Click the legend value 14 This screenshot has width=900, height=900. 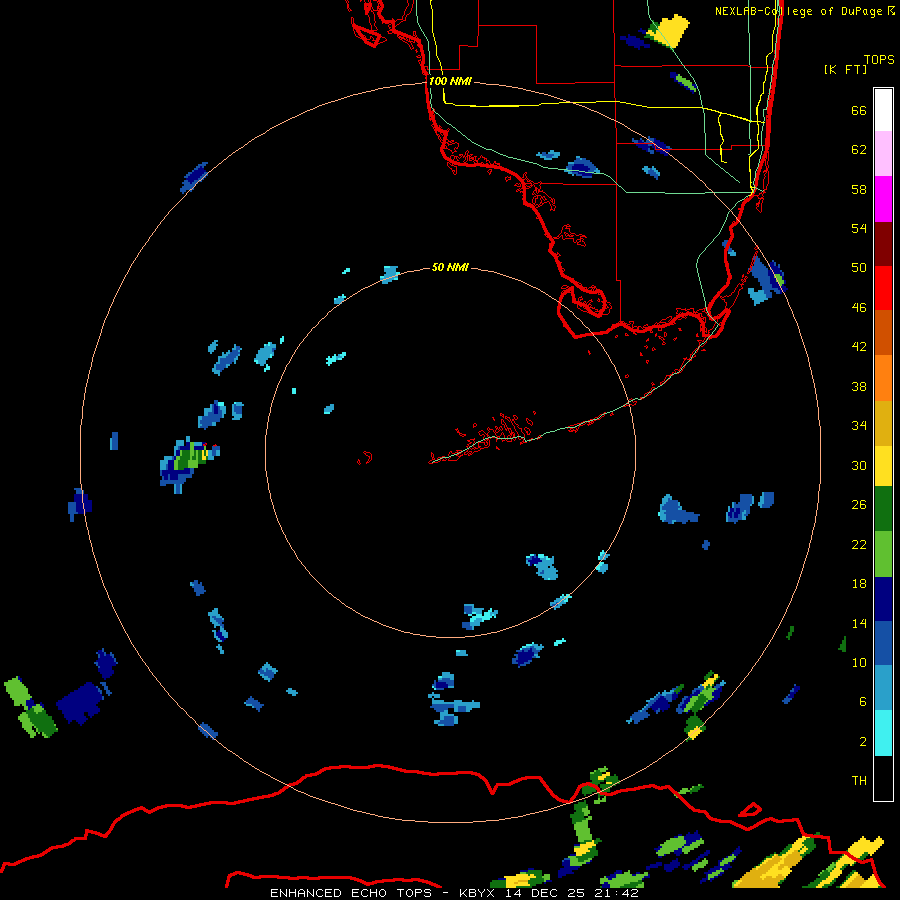coord(859,623)
